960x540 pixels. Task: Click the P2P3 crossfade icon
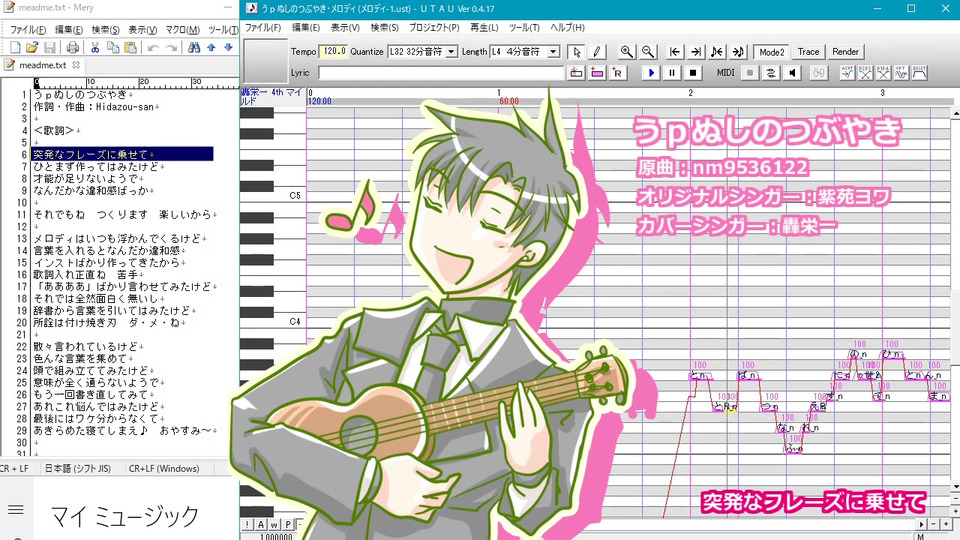point(865,73)
